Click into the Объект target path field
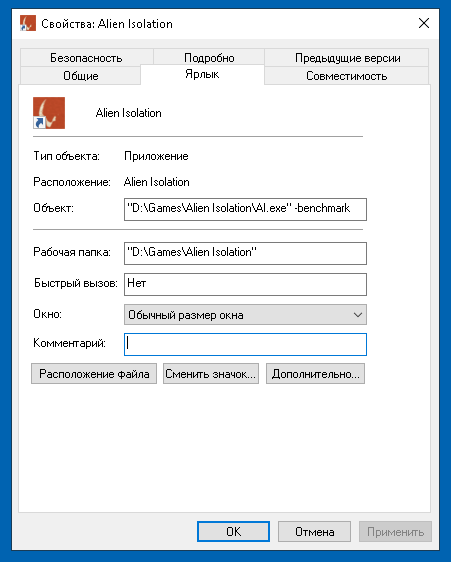This screenshot has height=562, width=451. pyautogui.click(x=245, y=209)
